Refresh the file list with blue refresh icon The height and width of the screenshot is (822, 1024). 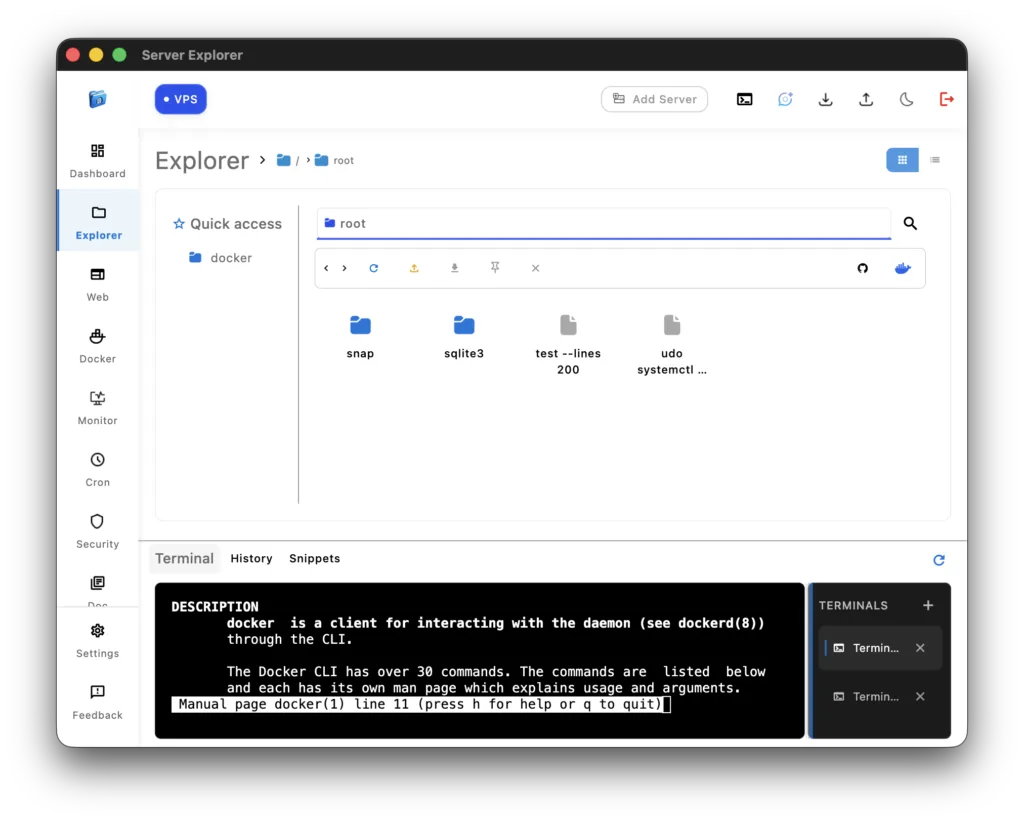click(374, 268)
